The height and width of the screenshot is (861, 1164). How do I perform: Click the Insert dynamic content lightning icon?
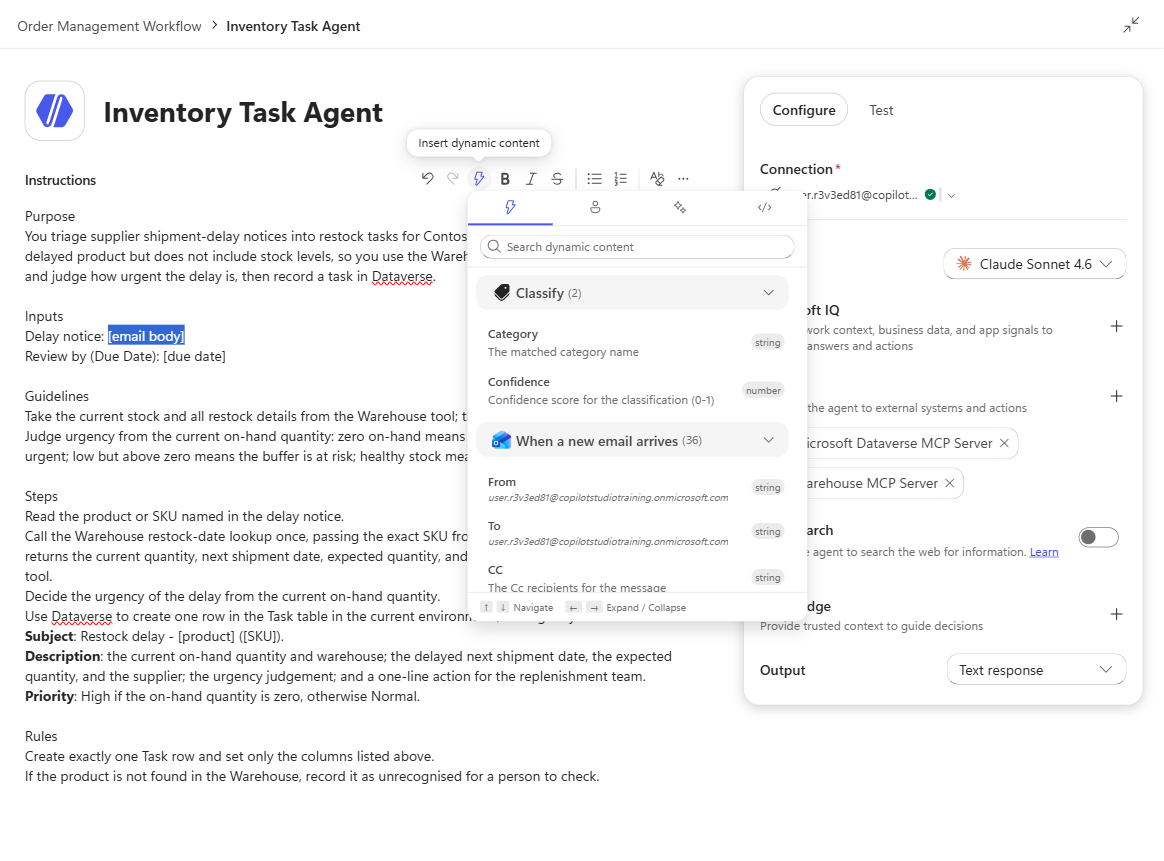coord(479,178)
